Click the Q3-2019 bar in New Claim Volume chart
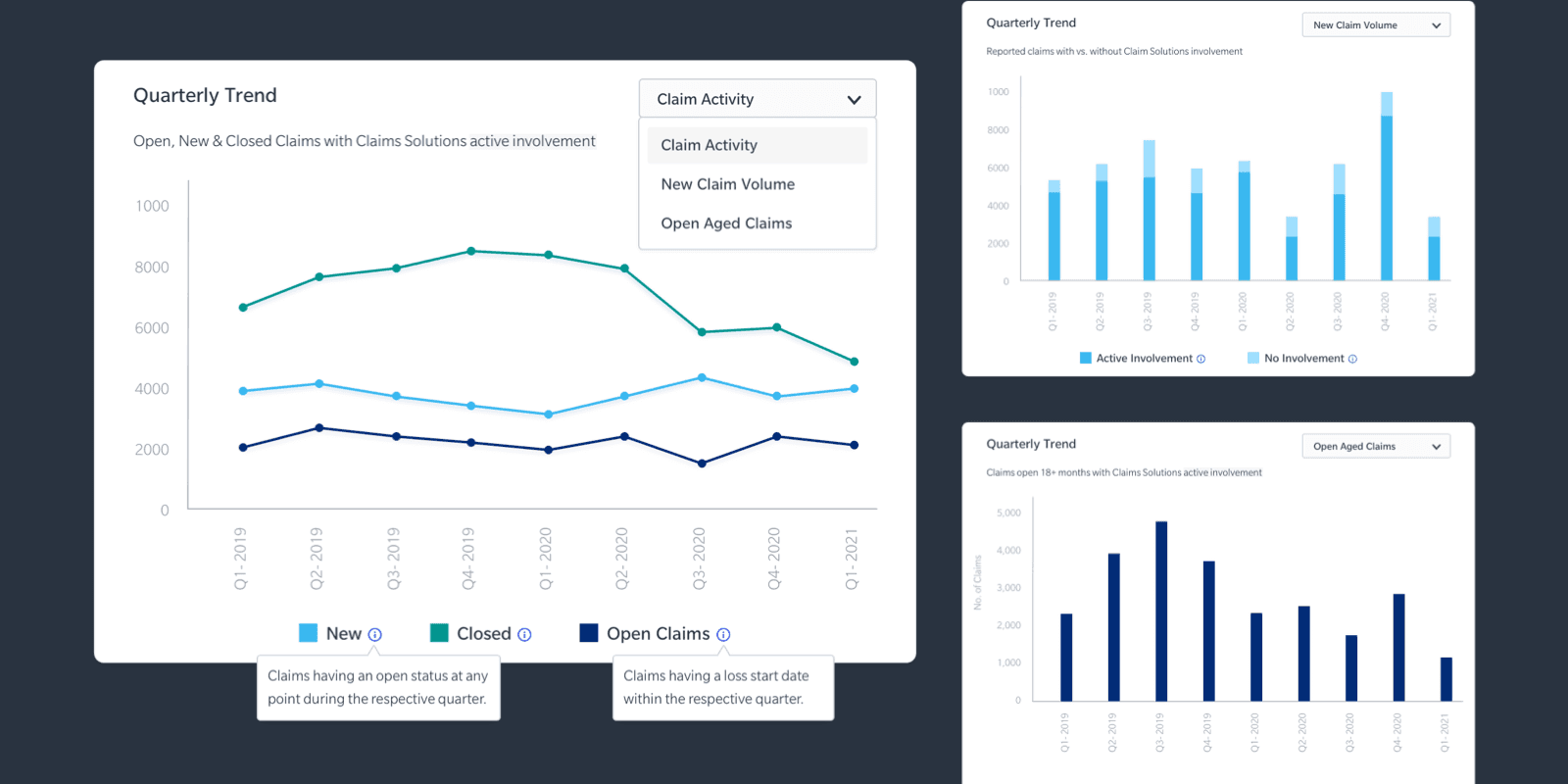1568x784 pixels. click(1150, 211)
